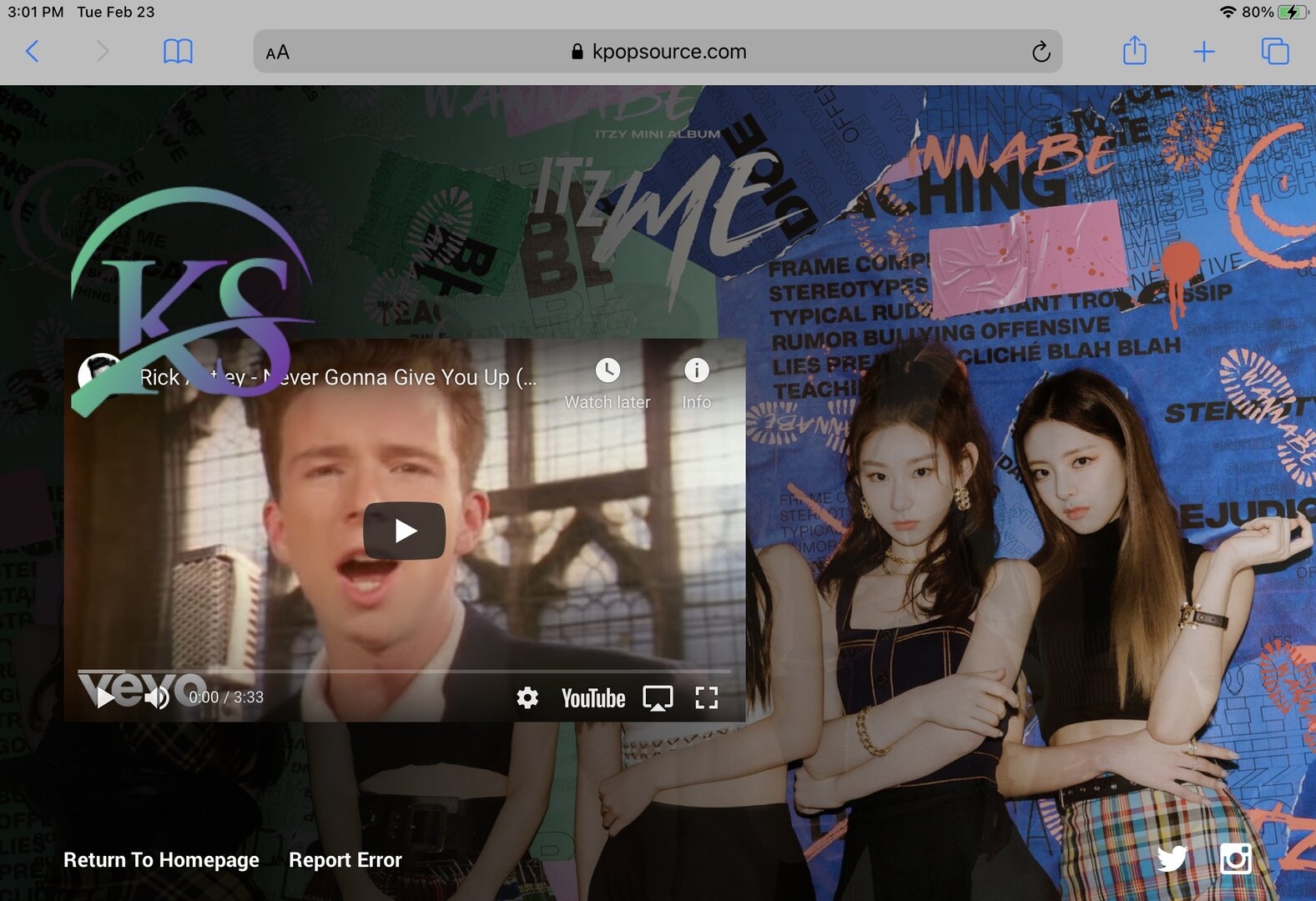
Task: Mute the video with the speaker icon
Action: click(x=157, y=697)
